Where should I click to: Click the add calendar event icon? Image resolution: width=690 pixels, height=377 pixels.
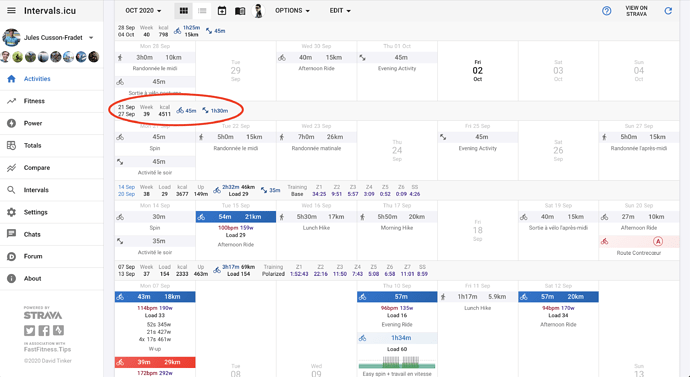point(222,11)
